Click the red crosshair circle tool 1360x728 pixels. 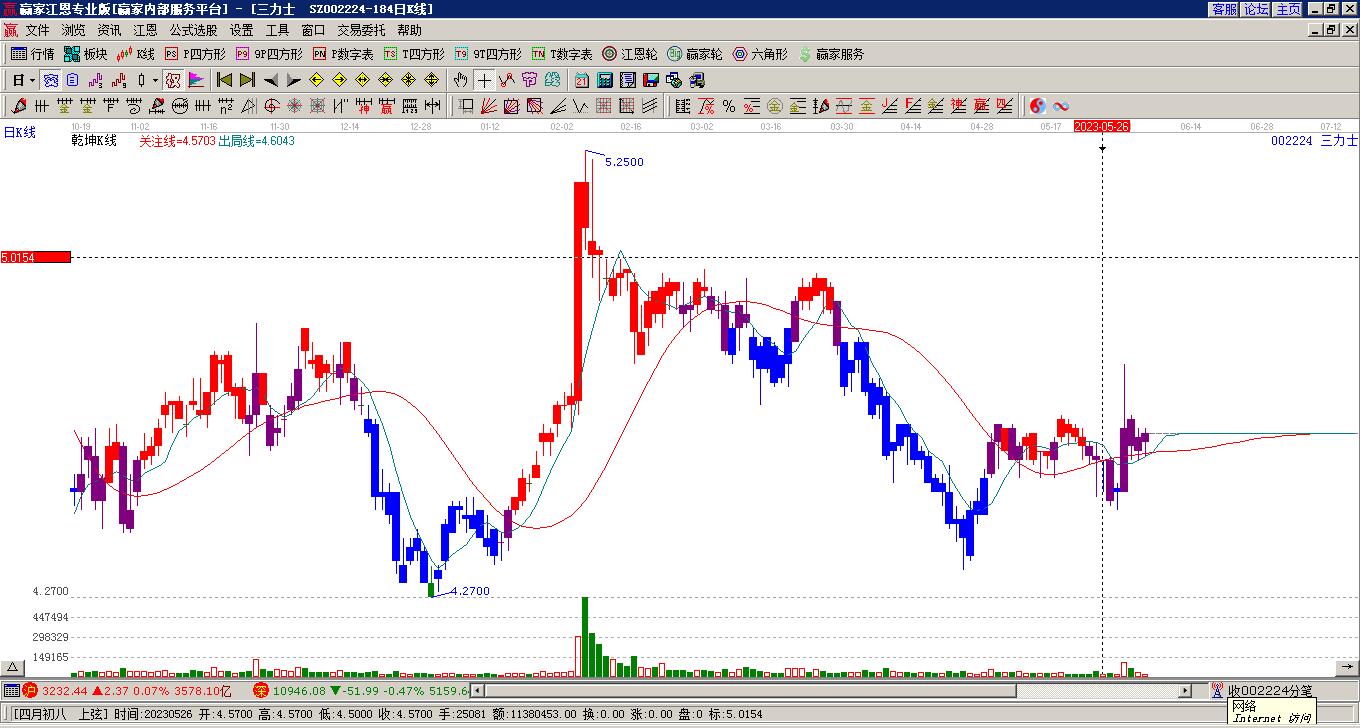click(272, 106)
